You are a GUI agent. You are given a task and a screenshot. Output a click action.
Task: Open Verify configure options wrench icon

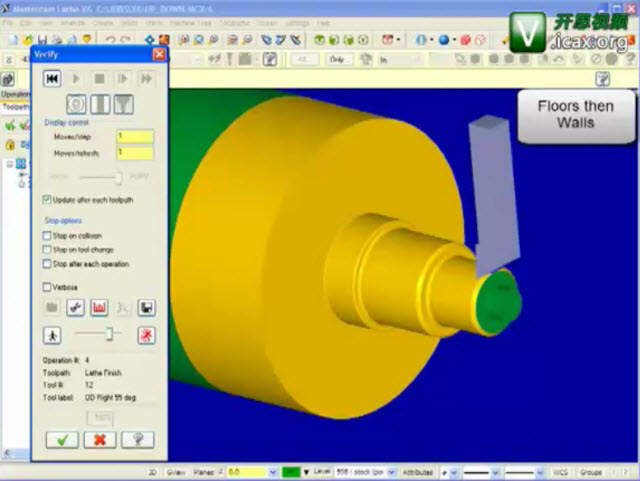point(76,307)
